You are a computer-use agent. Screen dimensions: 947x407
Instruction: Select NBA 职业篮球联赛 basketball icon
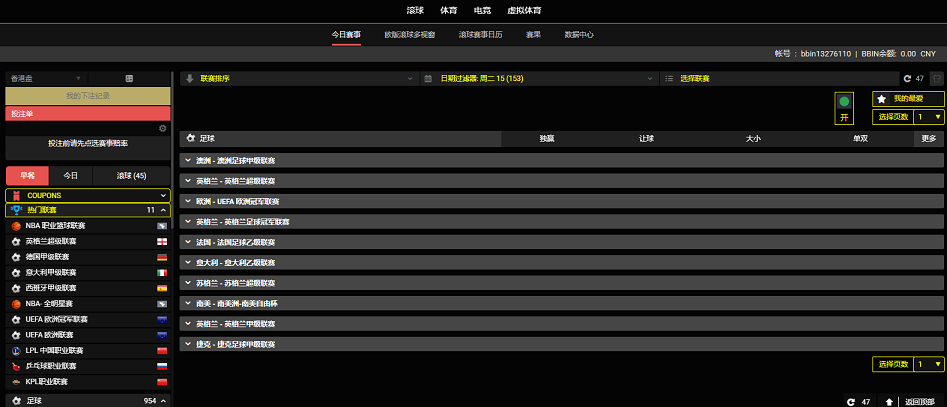(16, 226)
